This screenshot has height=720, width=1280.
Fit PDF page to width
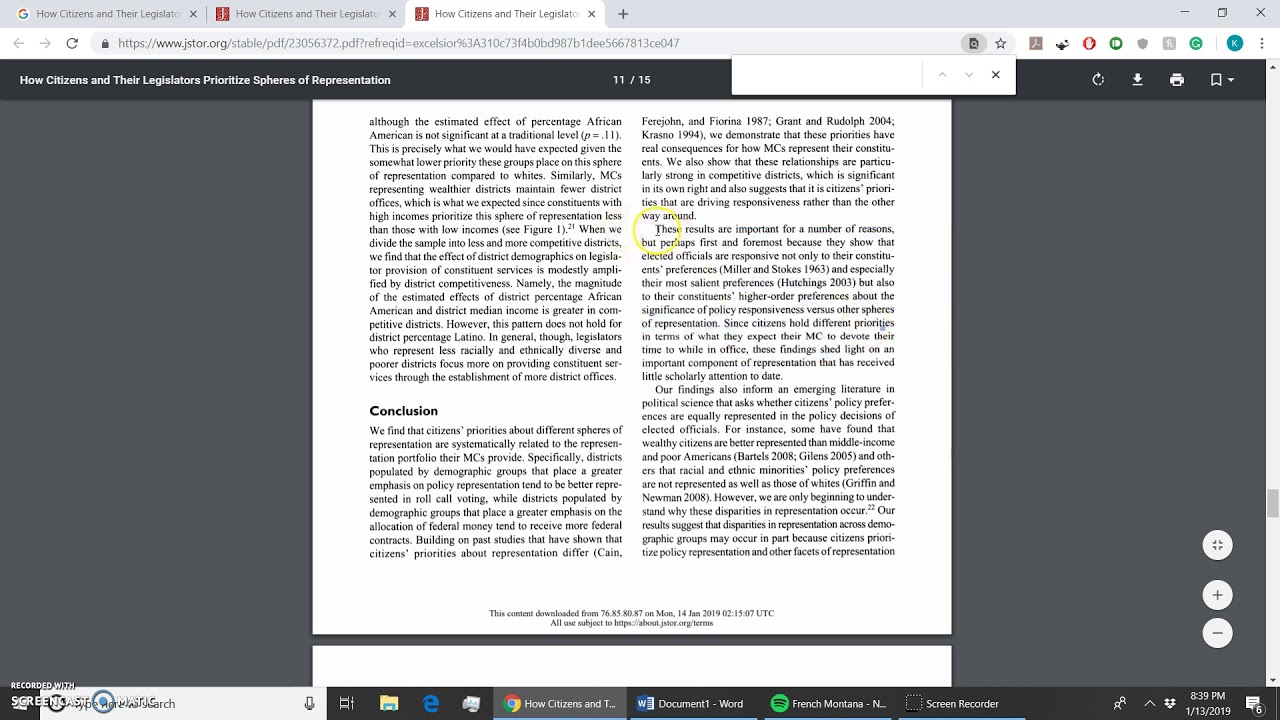point(1217,545)
